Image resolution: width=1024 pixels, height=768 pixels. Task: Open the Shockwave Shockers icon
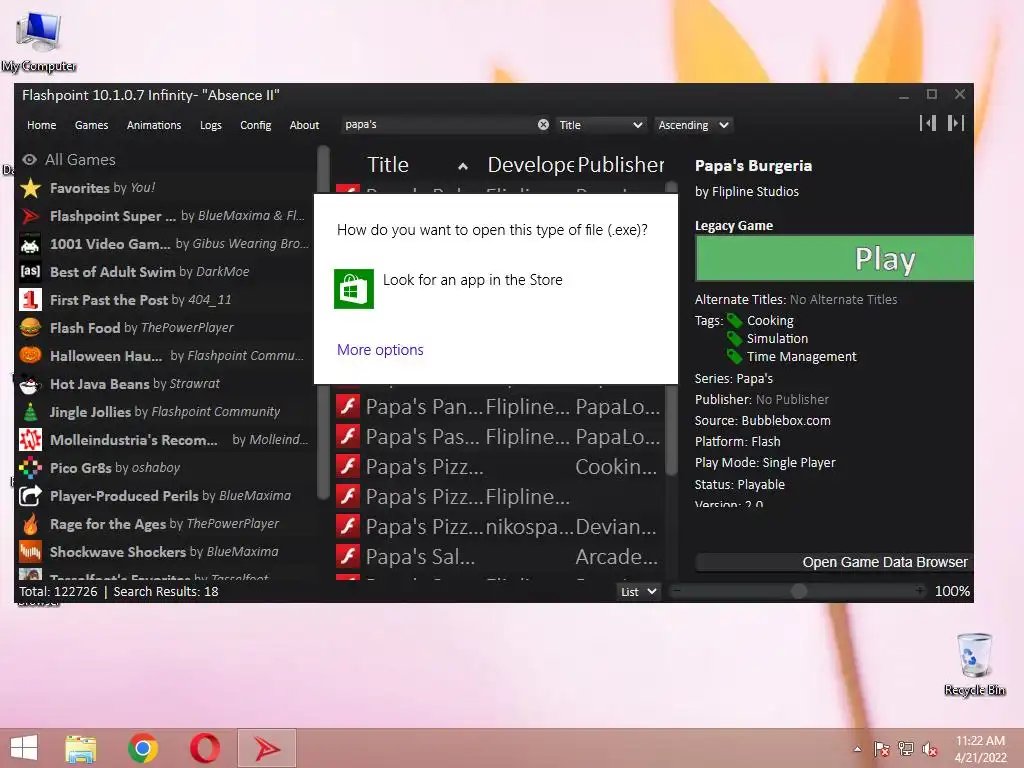pyautogui.click(x=30, y=552)
